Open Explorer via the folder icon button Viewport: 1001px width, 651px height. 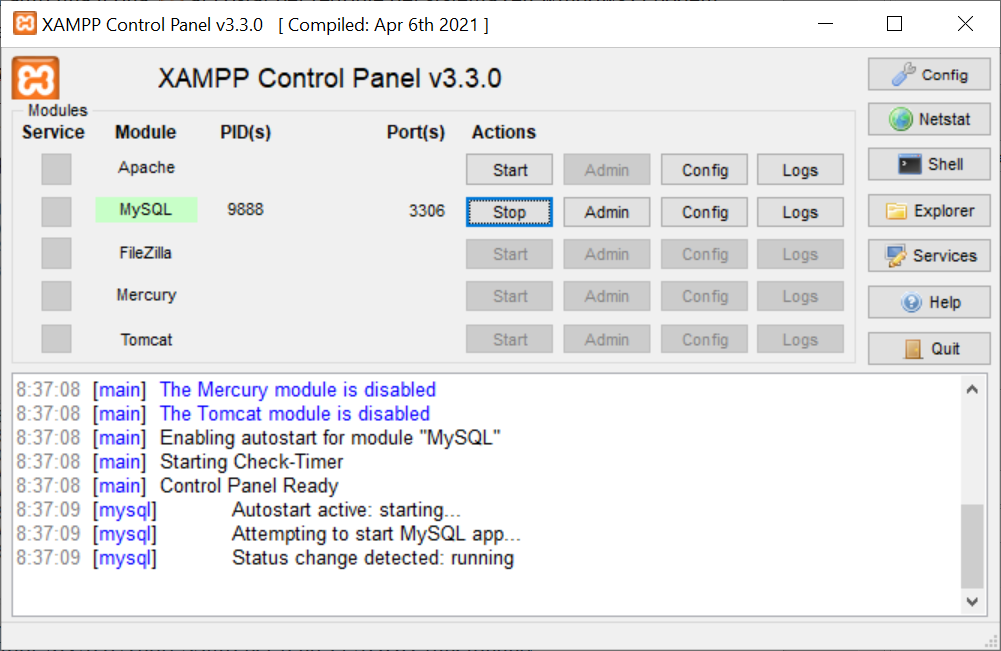coord(929,211)
